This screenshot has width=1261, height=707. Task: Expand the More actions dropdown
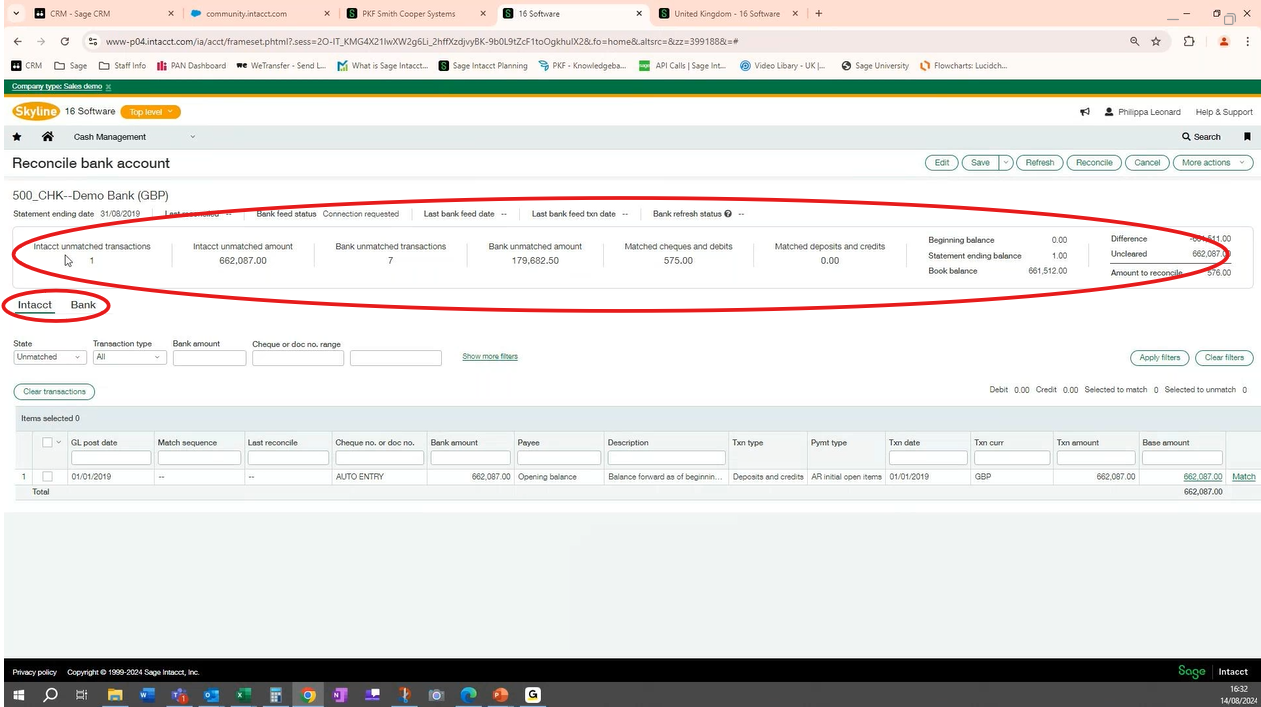pos(1213,163)
